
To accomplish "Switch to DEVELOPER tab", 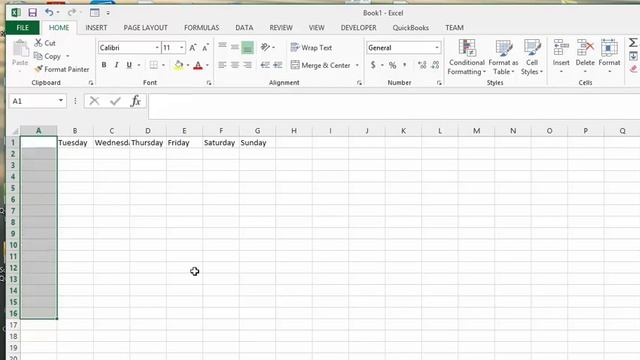I will tap(359, 28).
